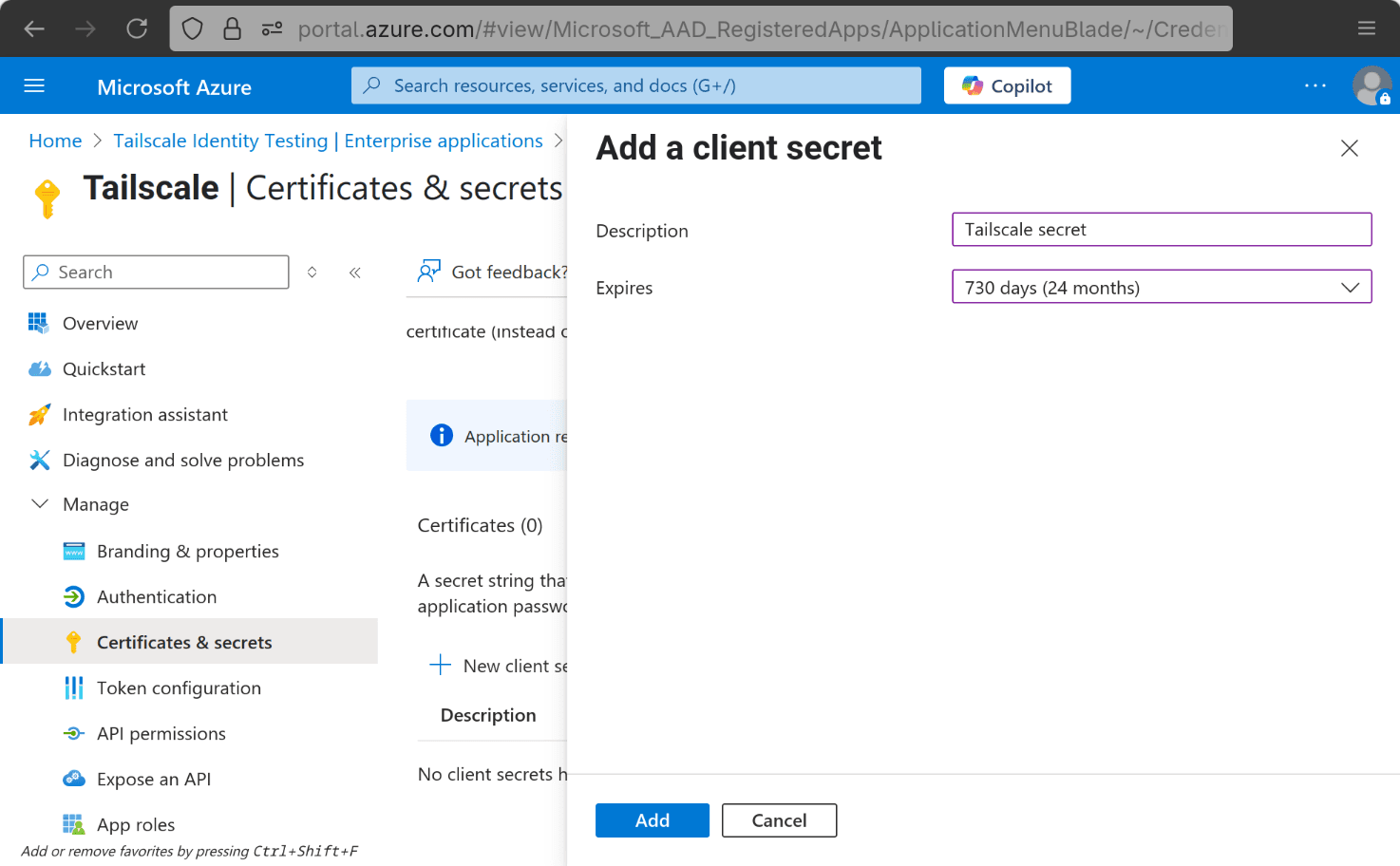
Task: Open Tailscale Identity Testing enterprise applications breadcrumb
Action: coord(327,140)
